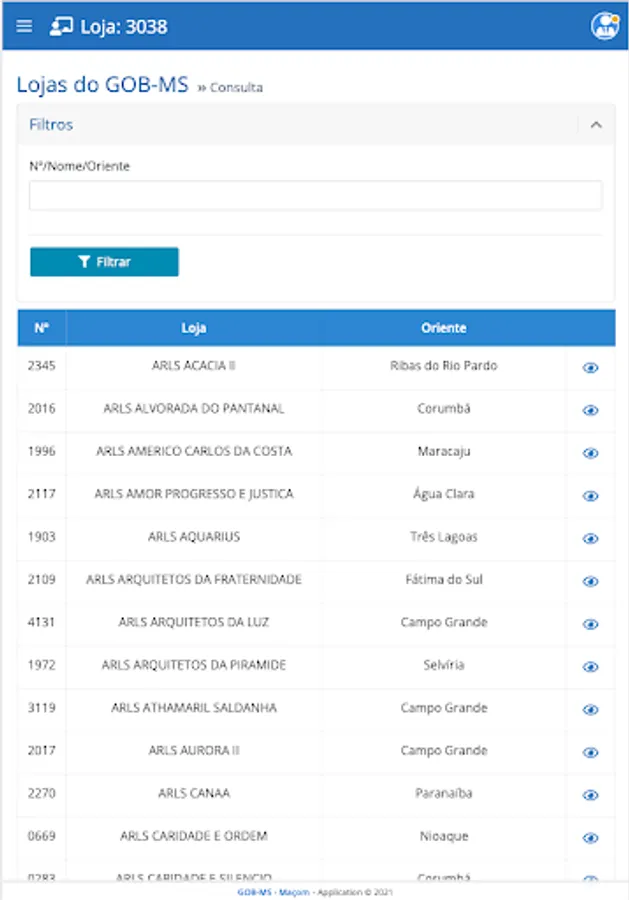Click the ARLS AQUARIUS name
Screen dimensions: 629x900
[194, 537]
